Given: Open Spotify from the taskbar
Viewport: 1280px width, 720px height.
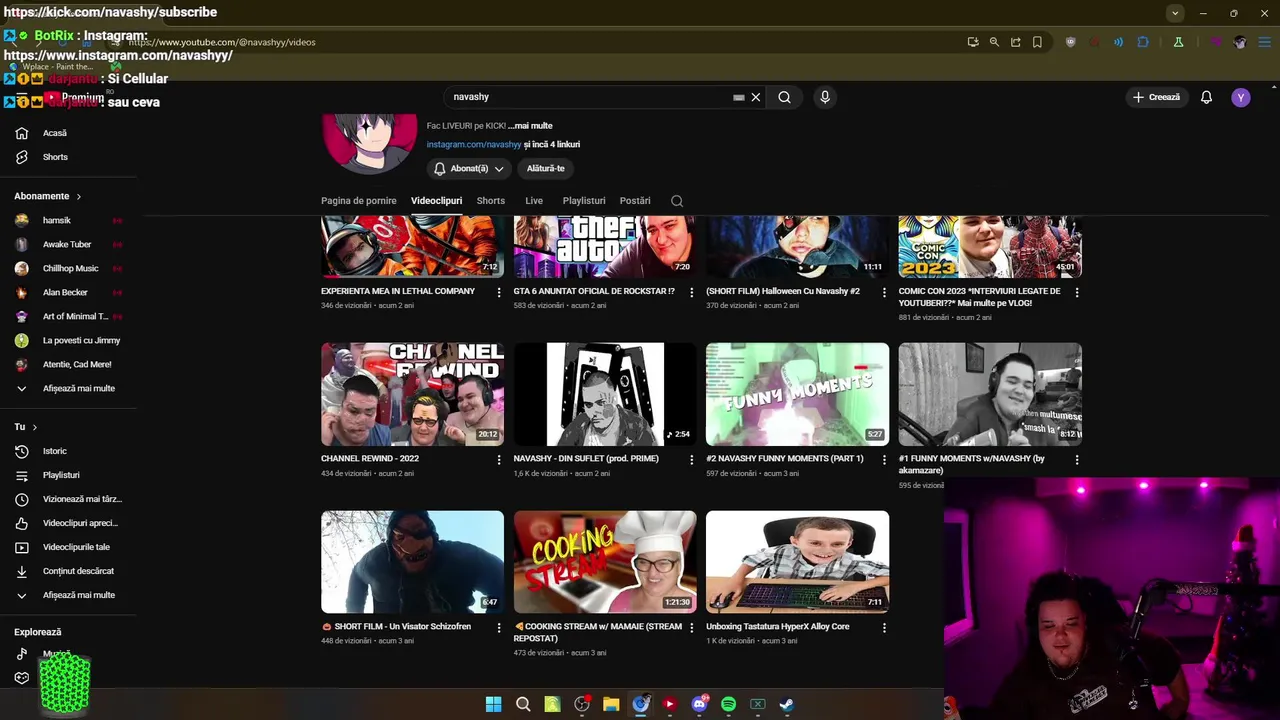Looking at the screenshot, I should (728, 704).
